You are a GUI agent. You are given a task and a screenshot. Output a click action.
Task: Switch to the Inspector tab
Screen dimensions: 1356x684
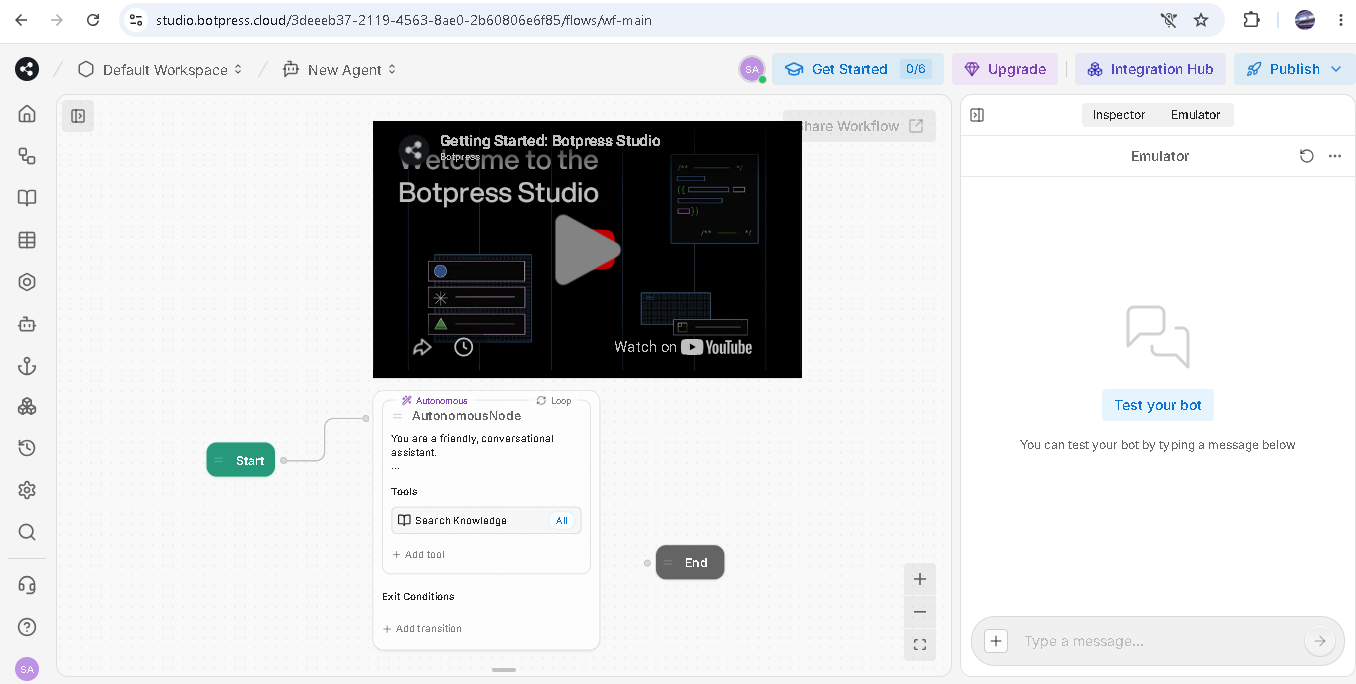click(1118, 115)
